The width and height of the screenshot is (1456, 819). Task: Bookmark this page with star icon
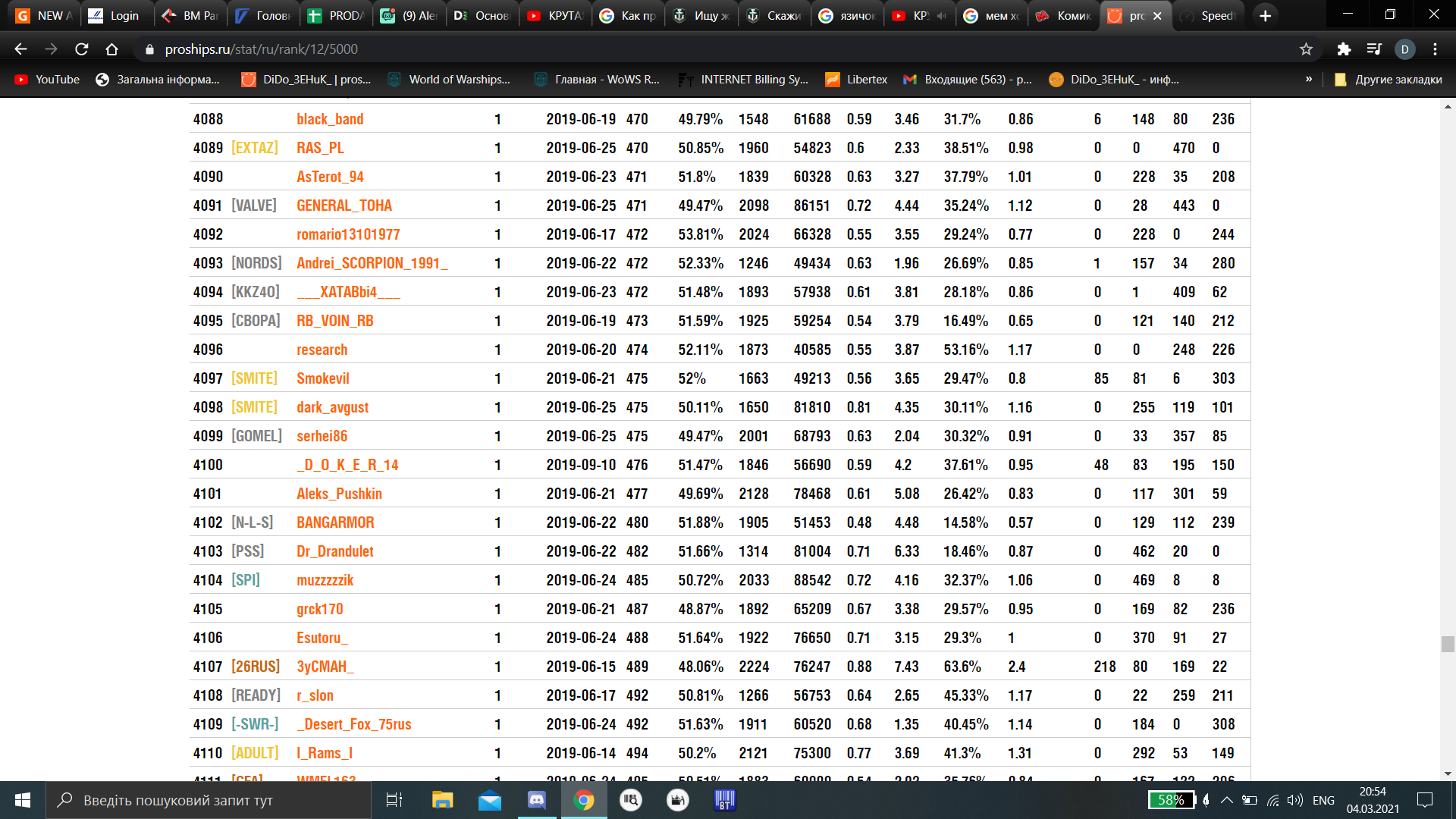[x=1306, y=49]
